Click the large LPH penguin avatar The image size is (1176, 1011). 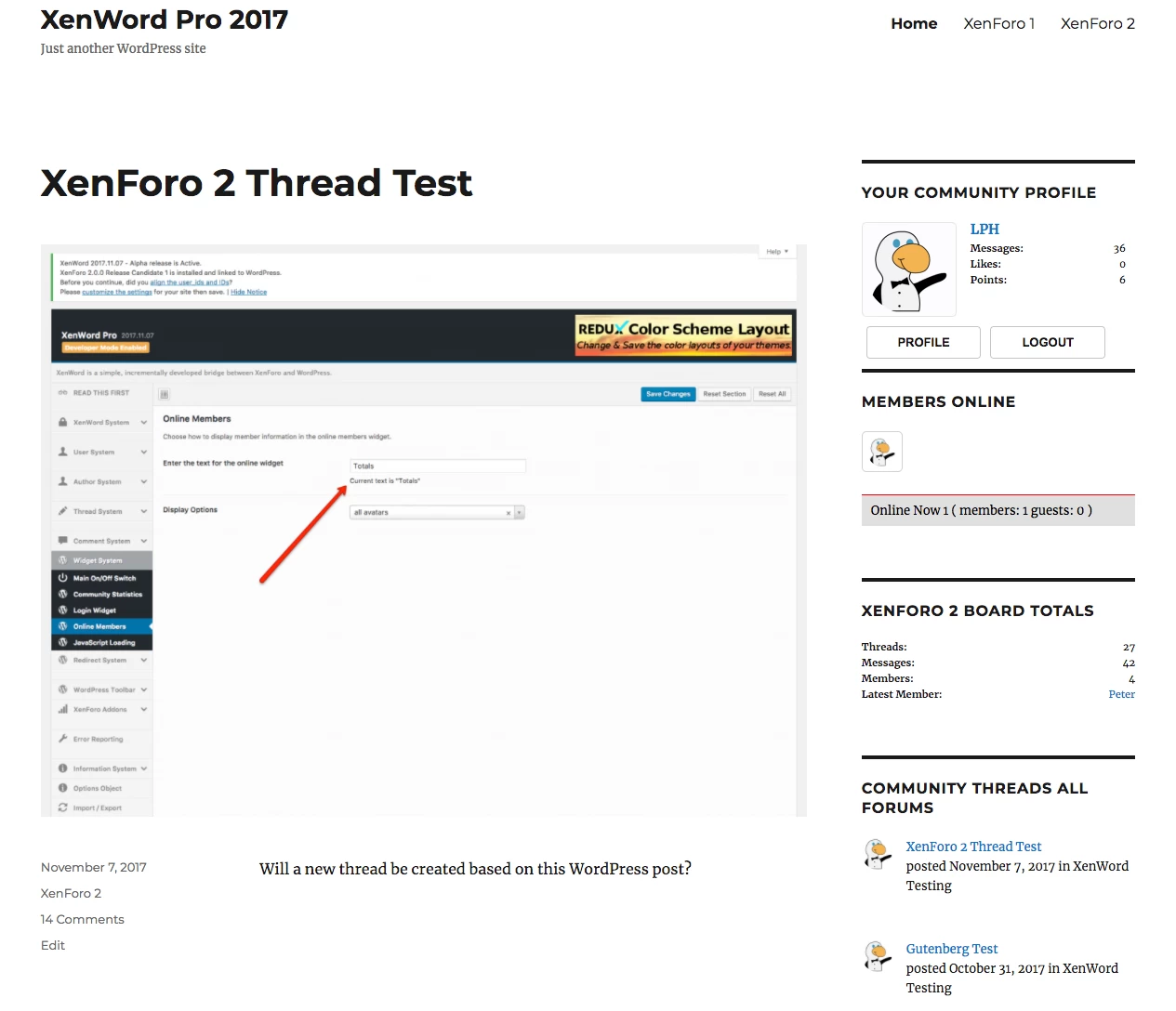pyautogui.click(x=909, y=269)
